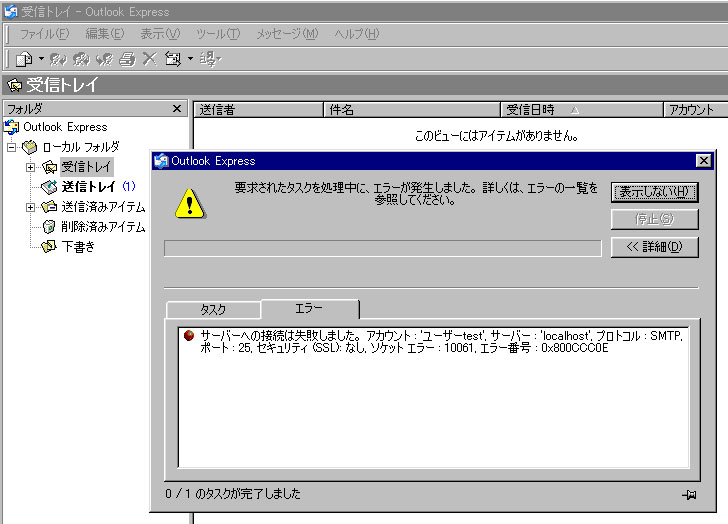Click the Print toolbar icon
The width and height of the screenshot is (728, 524).
[x=127, y=59]
